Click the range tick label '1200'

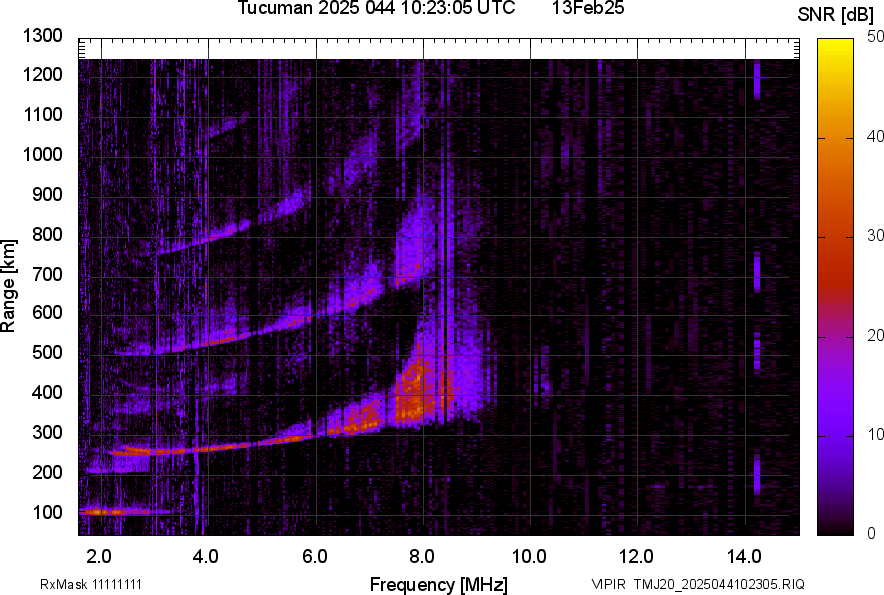coord(42,74)
